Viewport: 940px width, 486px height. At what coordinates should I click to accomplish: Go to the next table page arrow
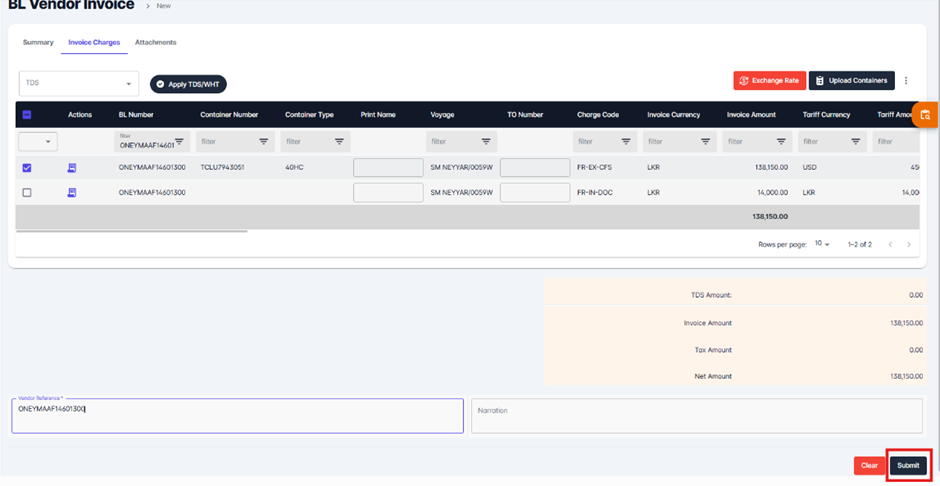[x=908, y=244]
